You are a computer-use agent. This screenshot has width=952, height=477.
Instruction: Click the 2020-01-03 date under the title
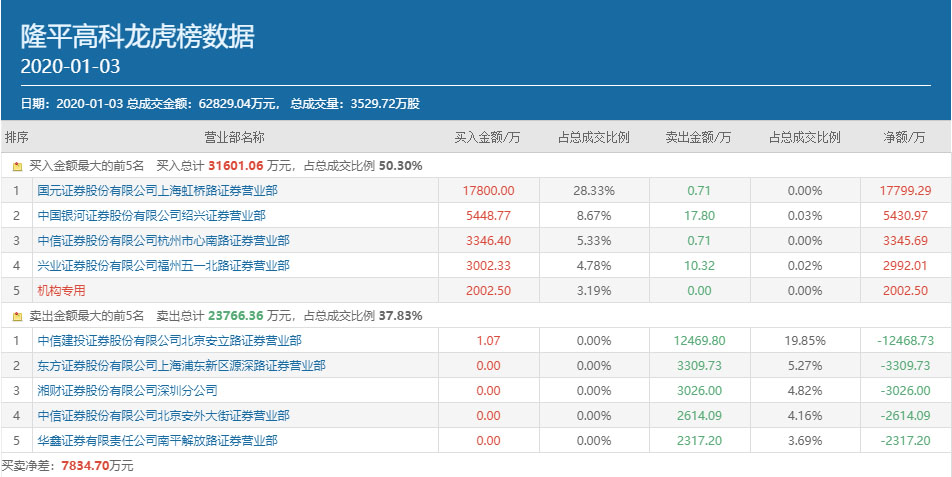(70, 66)
